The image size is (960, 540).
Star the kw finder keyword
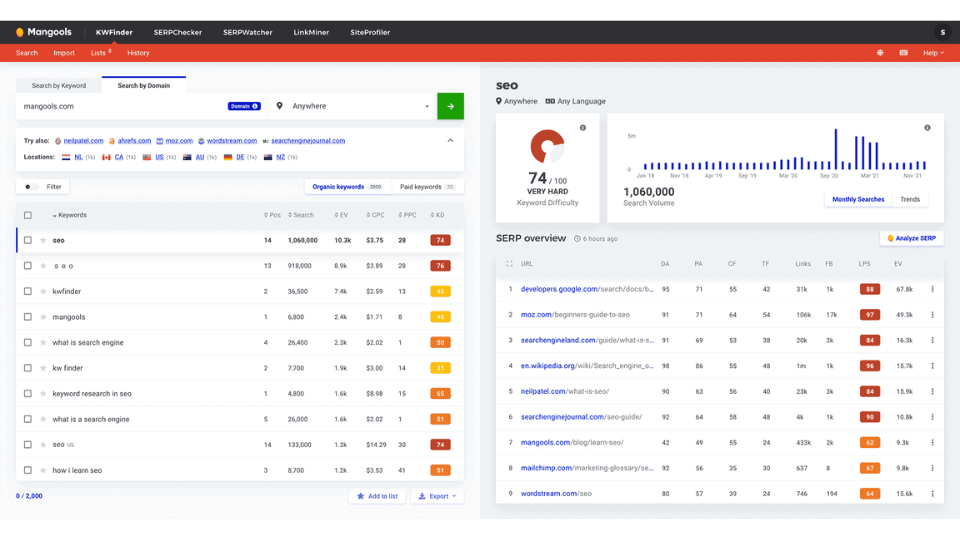[x=43, y=368]
